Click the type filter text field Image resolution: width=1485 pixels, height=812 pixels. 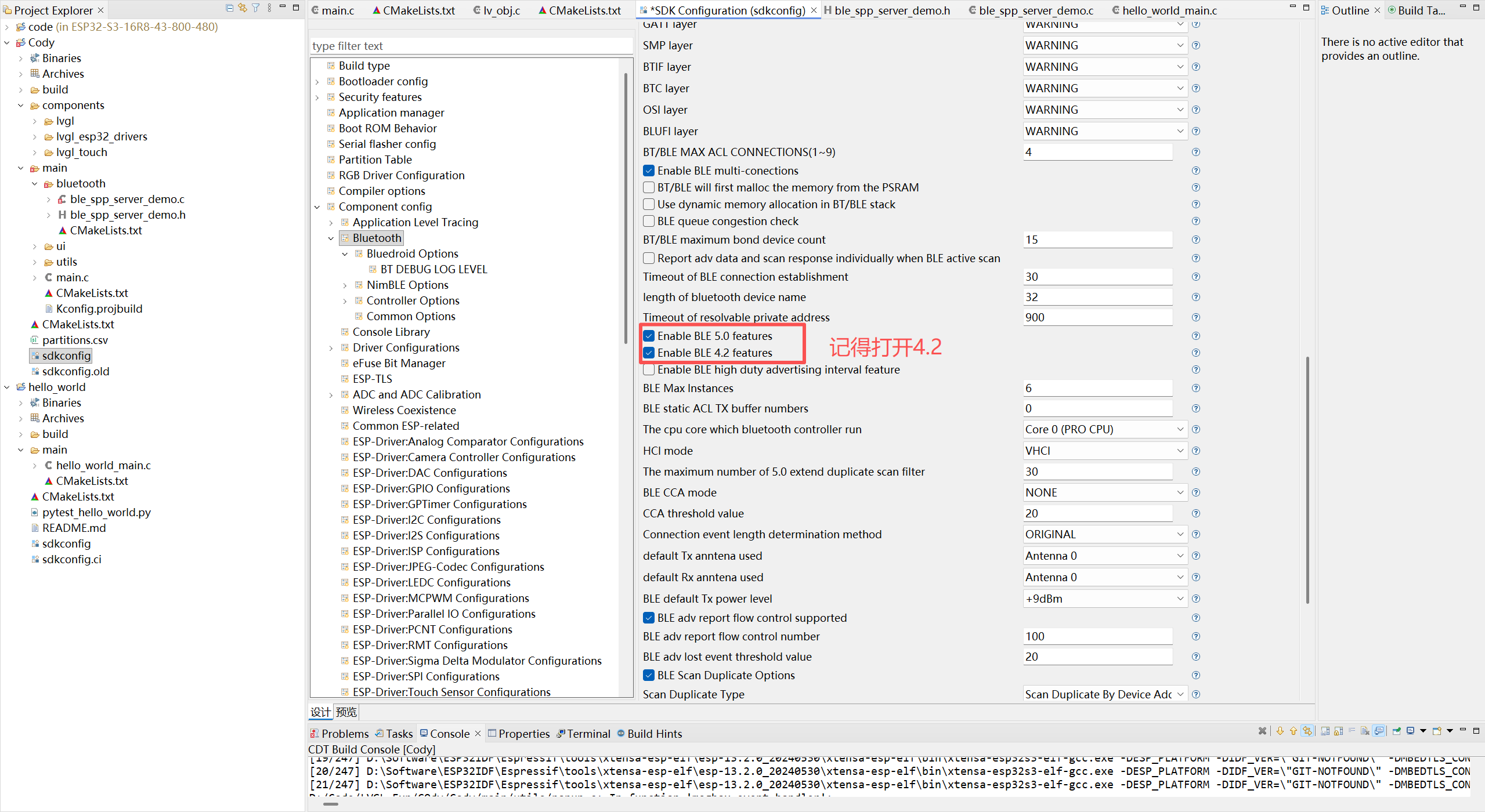pos(471,46)
